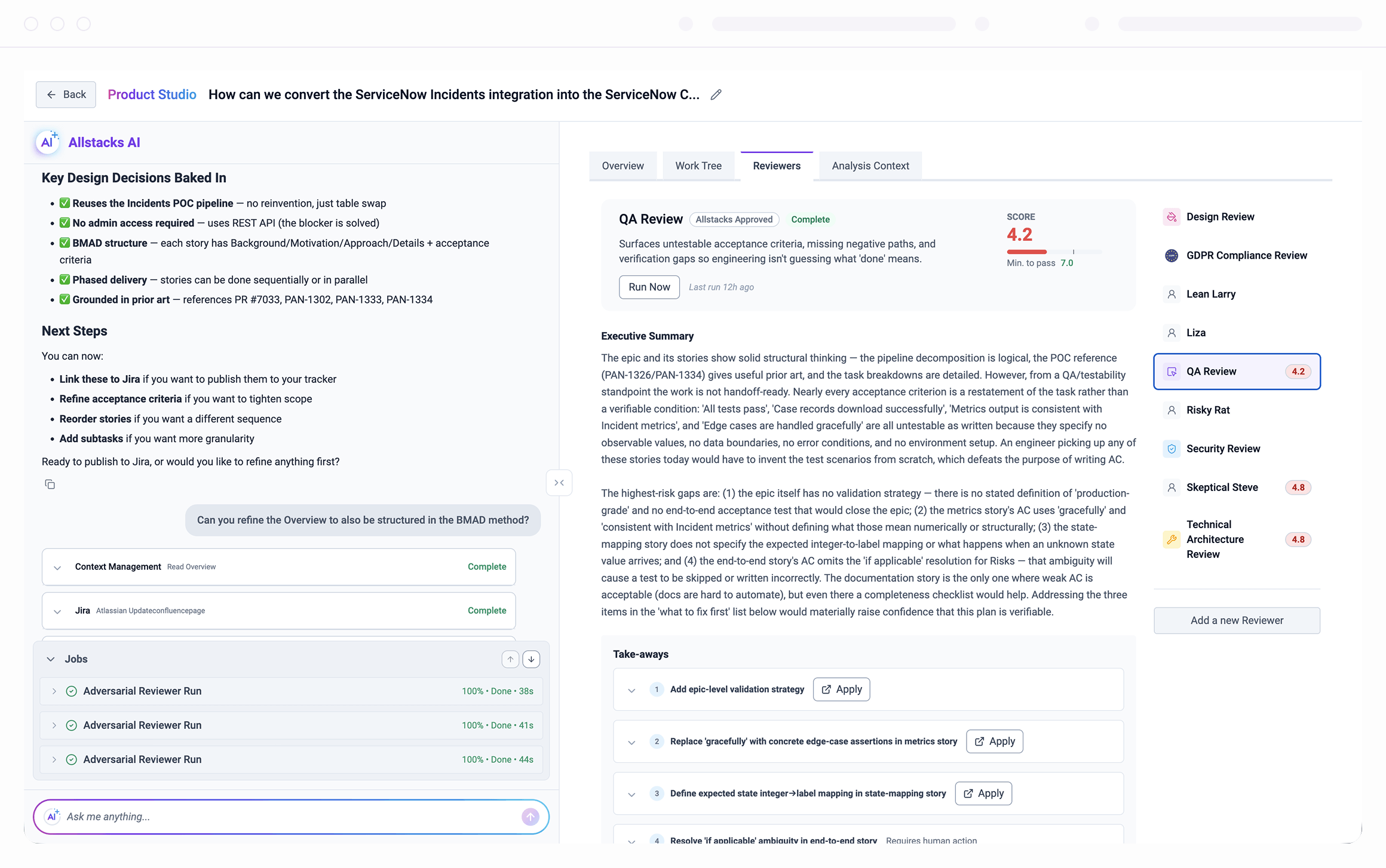Open the Analysis Context tab
Viewport: 1386px width, 868px height.
(x=870, y=165)
